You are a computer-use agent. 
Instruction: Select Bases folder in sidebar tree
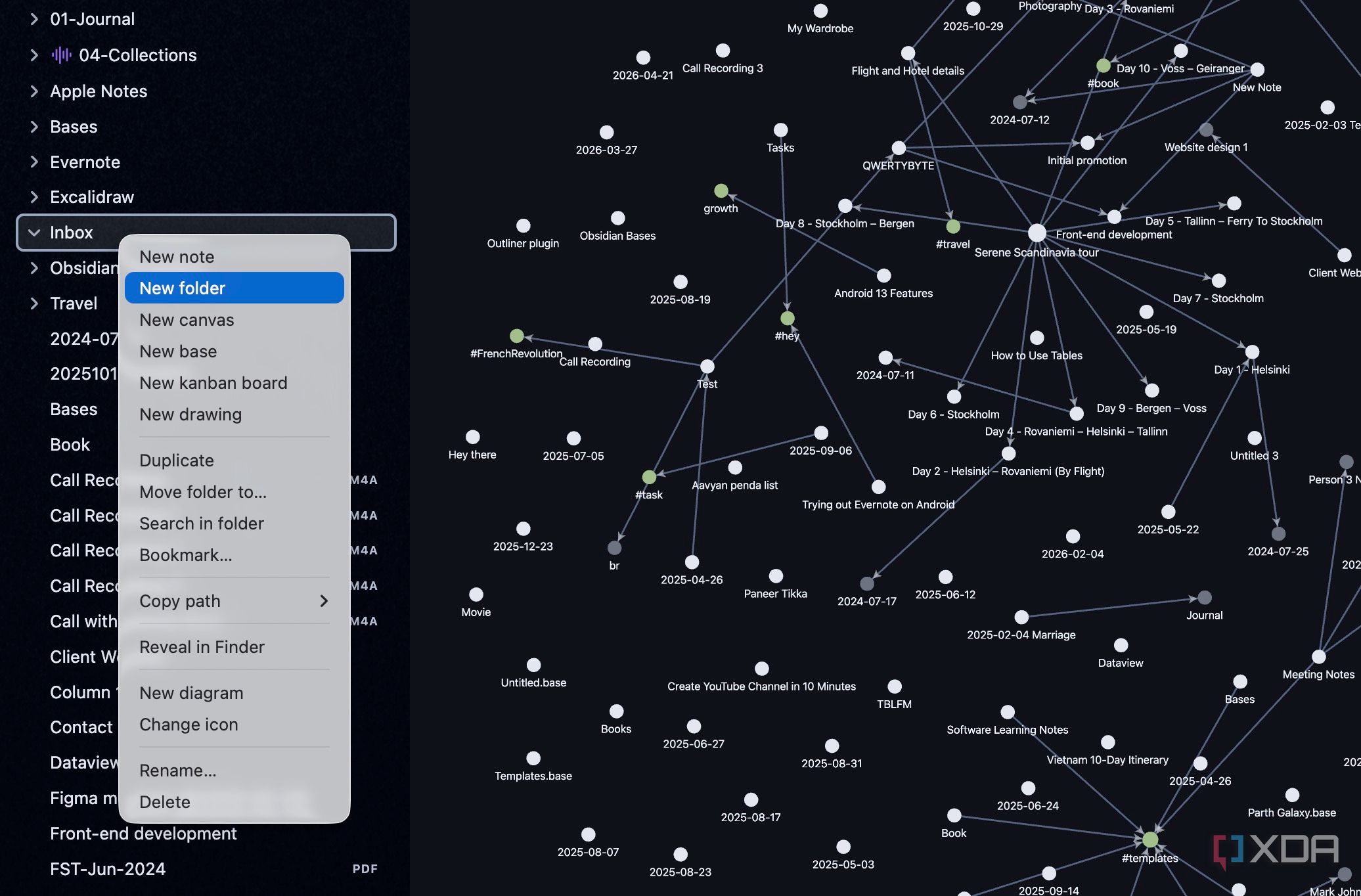74,127
